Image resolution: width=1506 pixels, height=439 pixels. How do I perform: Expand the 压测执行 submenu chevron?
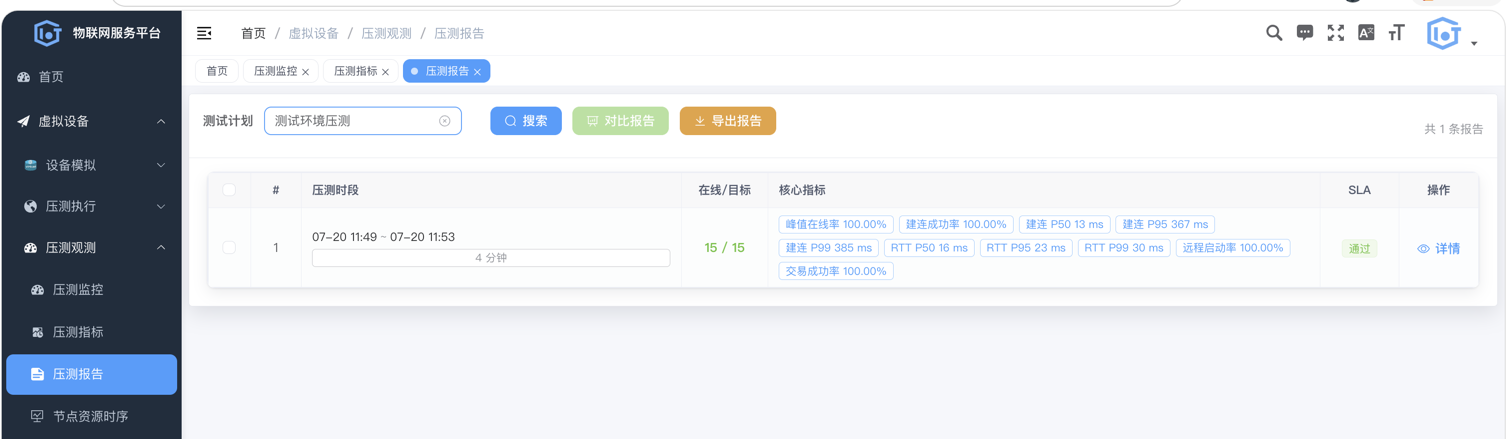click(161, 206)
